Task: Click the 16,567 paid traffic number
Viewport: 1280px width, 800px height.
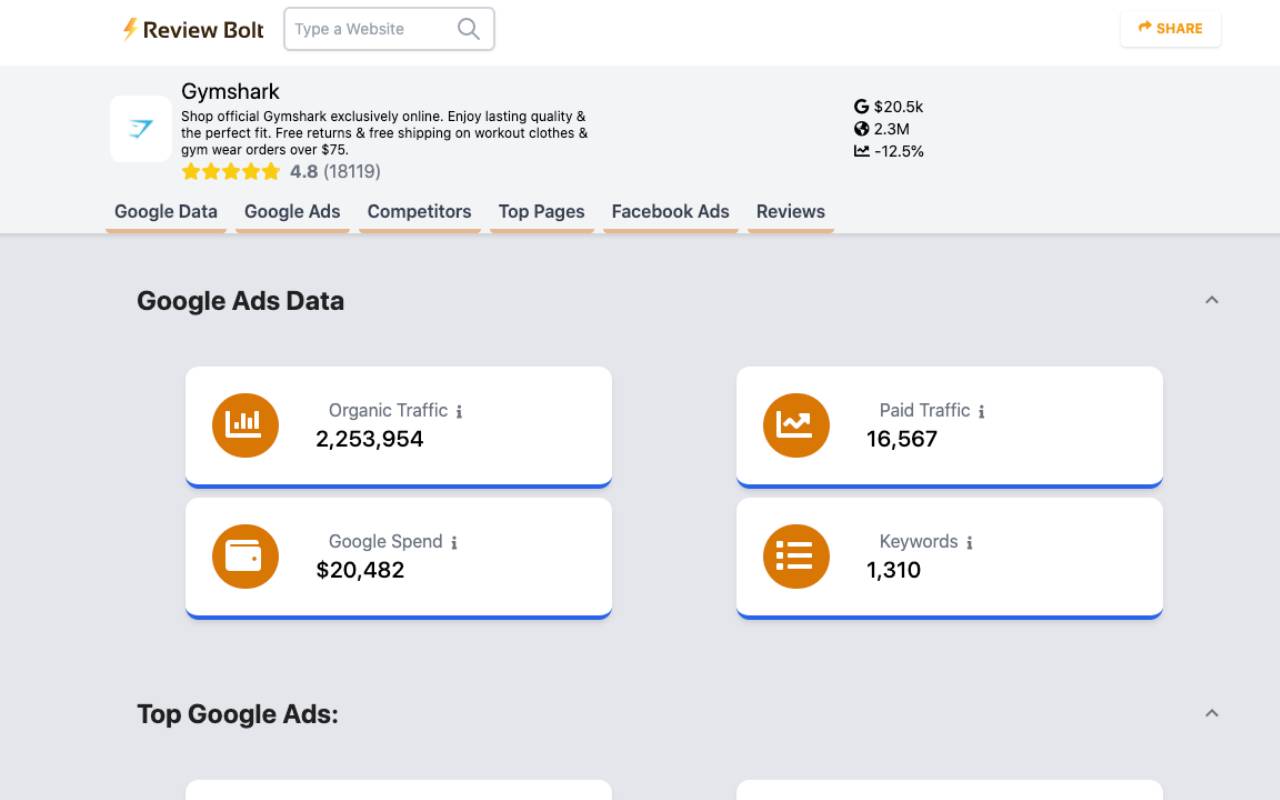Action: pos(902,439)
